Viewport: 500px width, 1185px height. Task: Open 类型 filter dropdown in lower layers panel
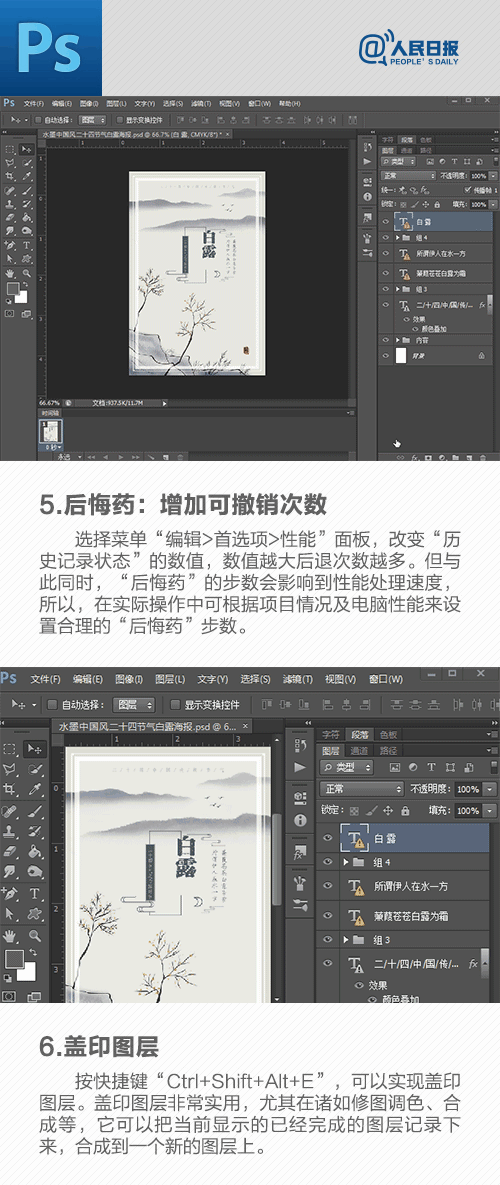point(347,767)
